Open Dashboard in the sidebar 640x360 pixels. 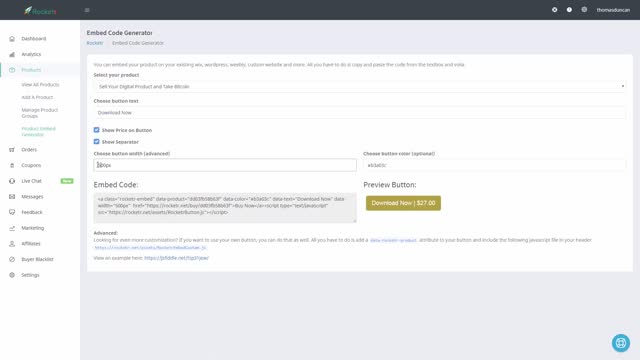(34, 39)
